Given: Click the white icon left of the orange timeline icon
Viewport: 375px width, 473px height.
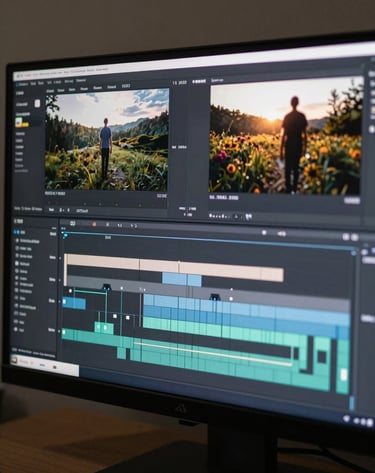Looking at the screenshot, I should 73,223.
